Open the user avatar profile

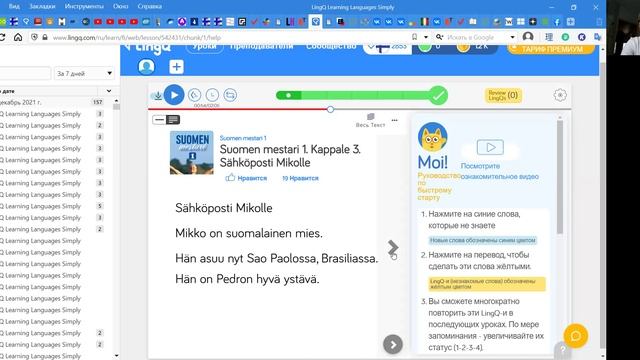pos(146,67)
